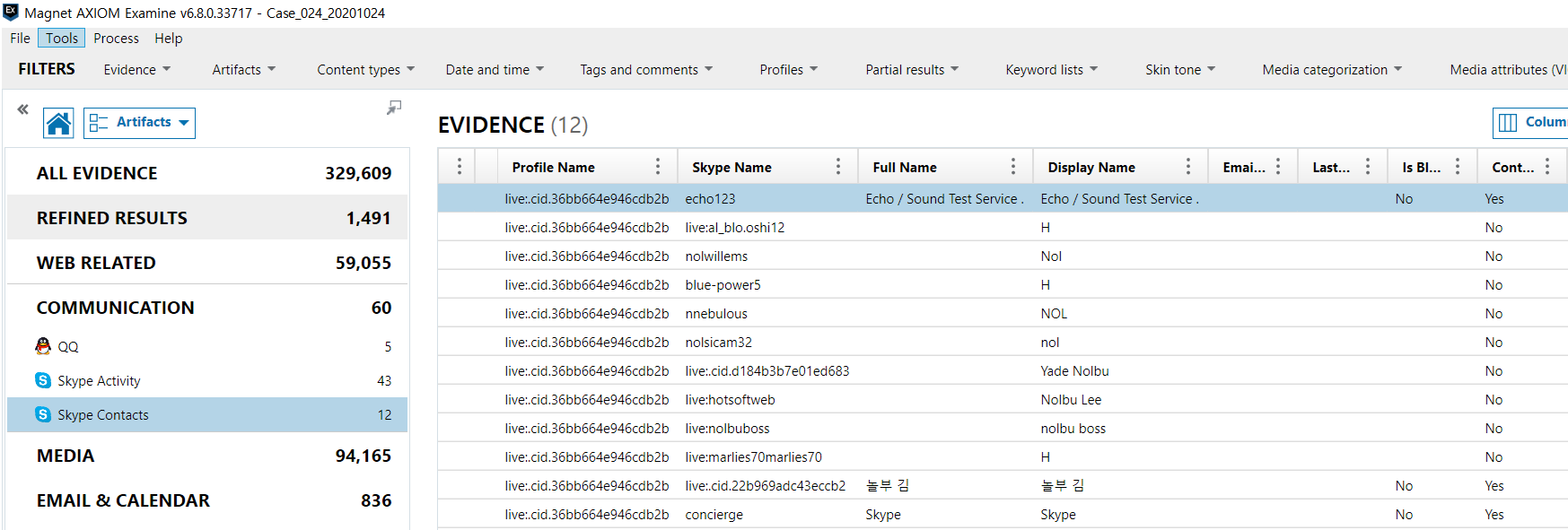Open the File menu
The width and height of the screenshot is (1568, 530).
[x=20, y=39]
